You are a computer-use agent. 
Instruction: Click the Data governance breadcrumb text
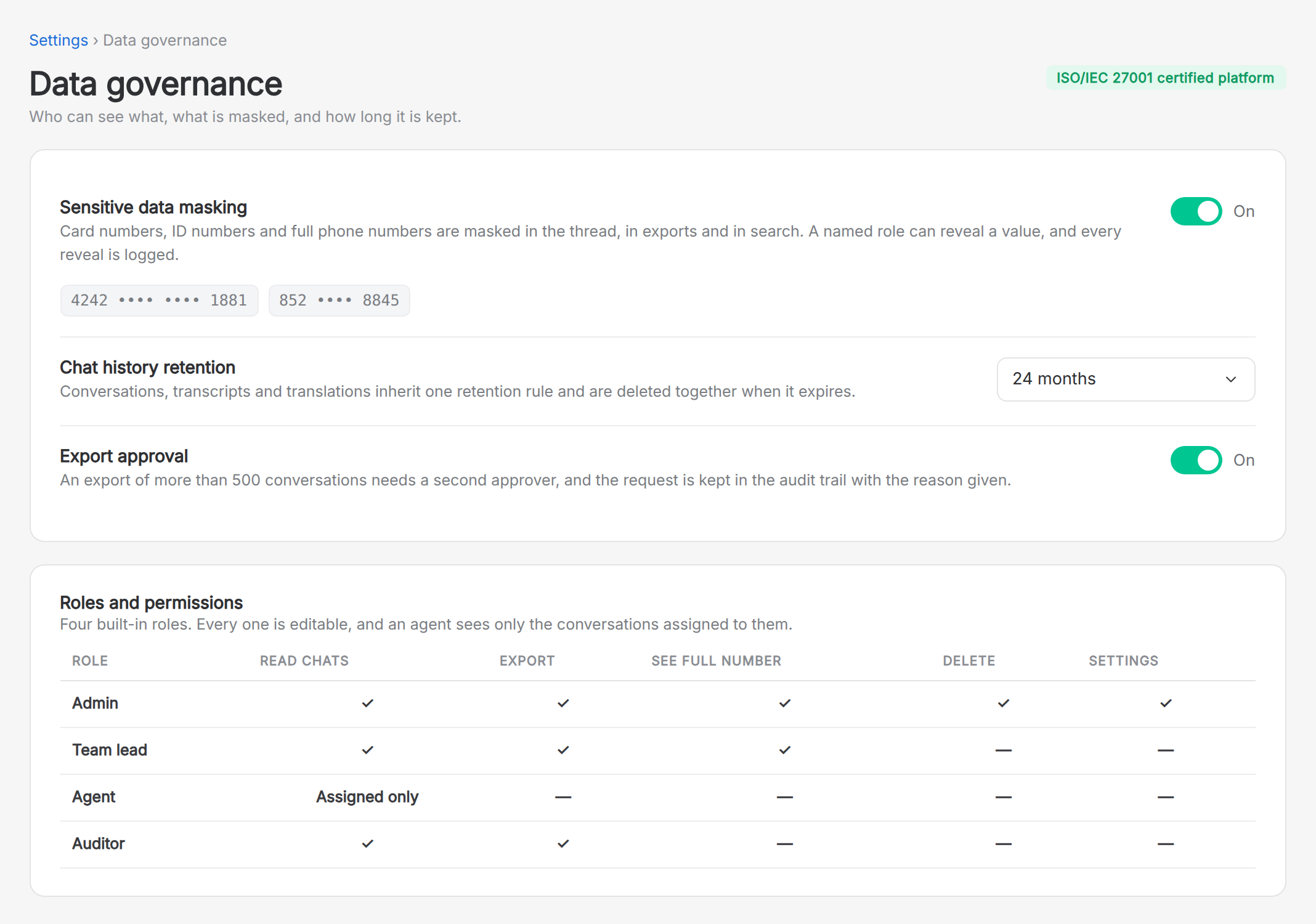click(x=164, y=40)
